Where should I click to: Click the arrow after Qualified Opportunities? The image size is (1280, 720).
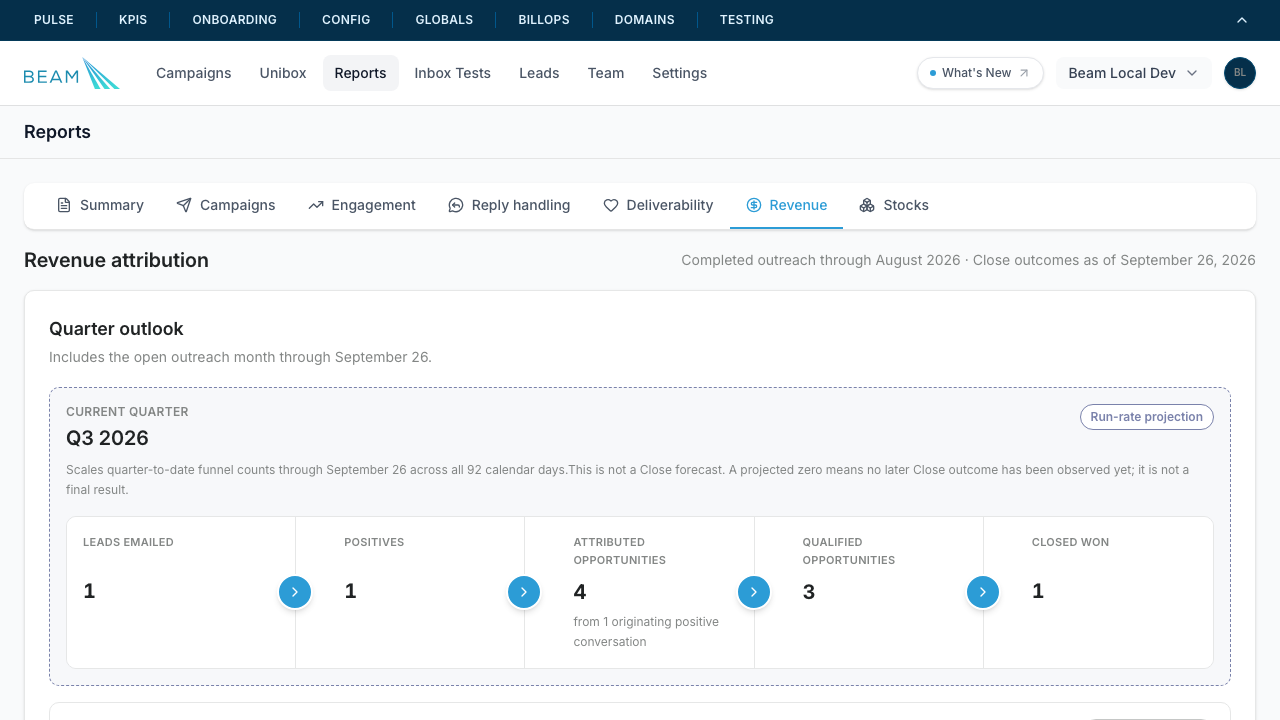pyautogui.click(x=983, y=592)
